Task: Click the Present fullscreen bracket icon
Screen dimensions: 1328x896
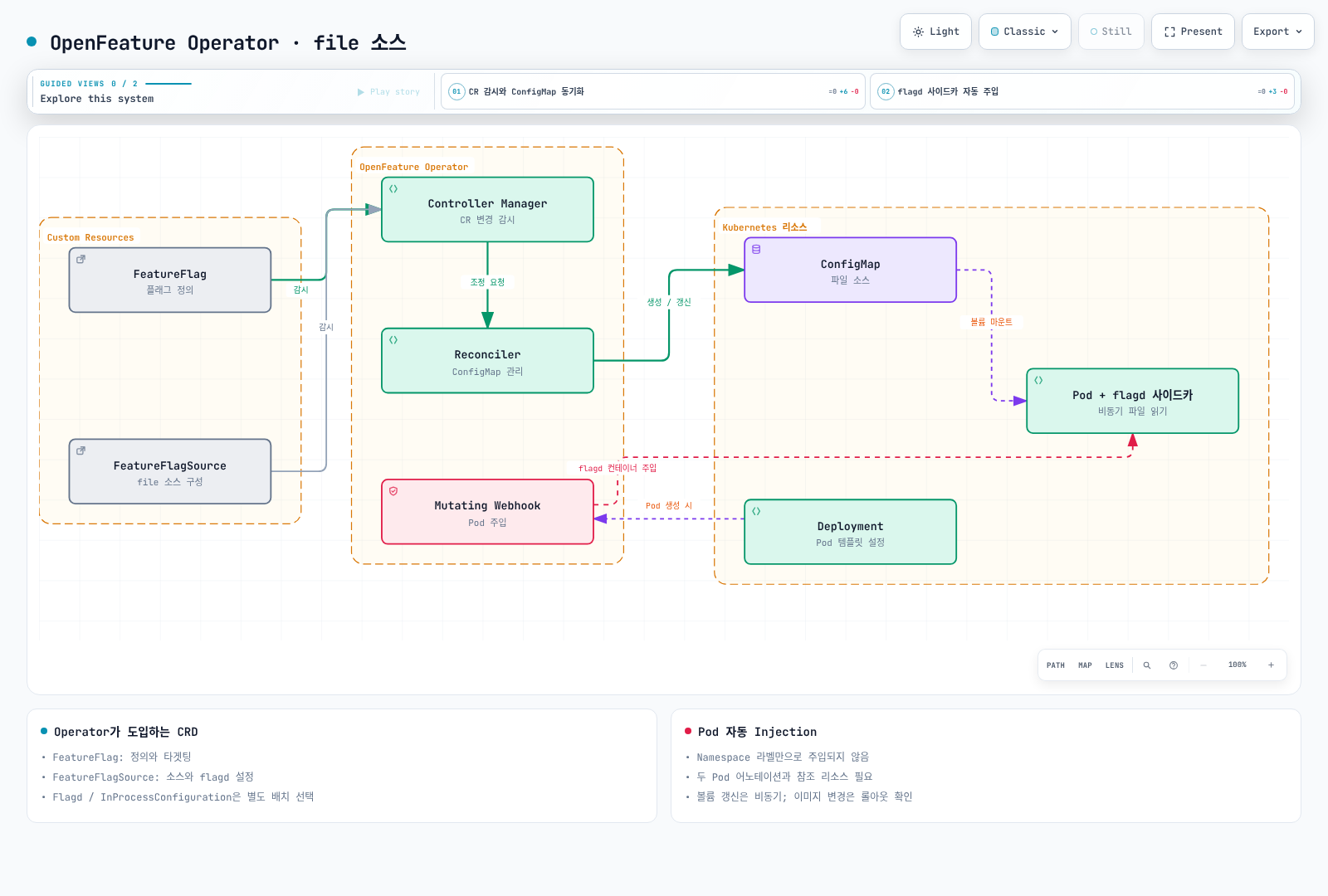Action: [x=1169, y=32]
